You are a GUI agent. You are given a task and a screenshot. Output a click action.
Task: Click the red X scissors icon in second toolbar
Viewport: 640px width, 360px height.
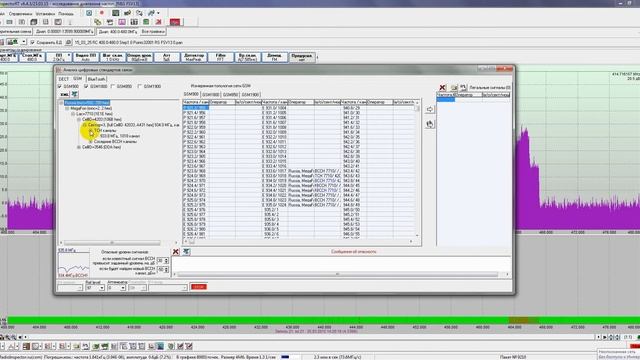(158, 22)
